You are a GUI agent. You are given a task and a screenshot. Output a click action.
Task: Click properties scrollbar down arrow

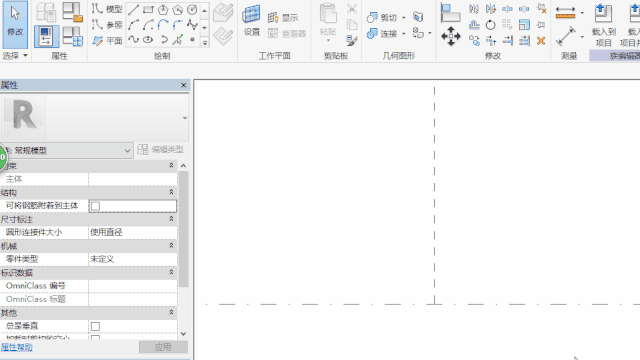(183, 334)
